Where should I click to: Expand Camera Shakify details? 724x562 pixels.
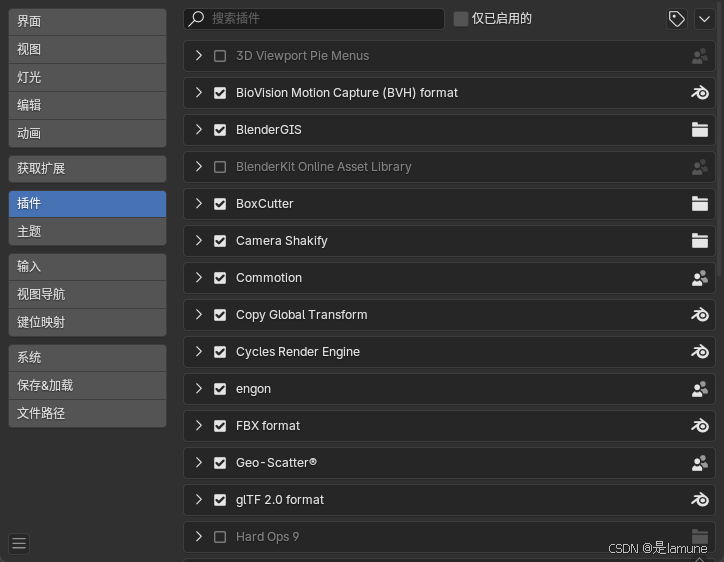(199, 241)
